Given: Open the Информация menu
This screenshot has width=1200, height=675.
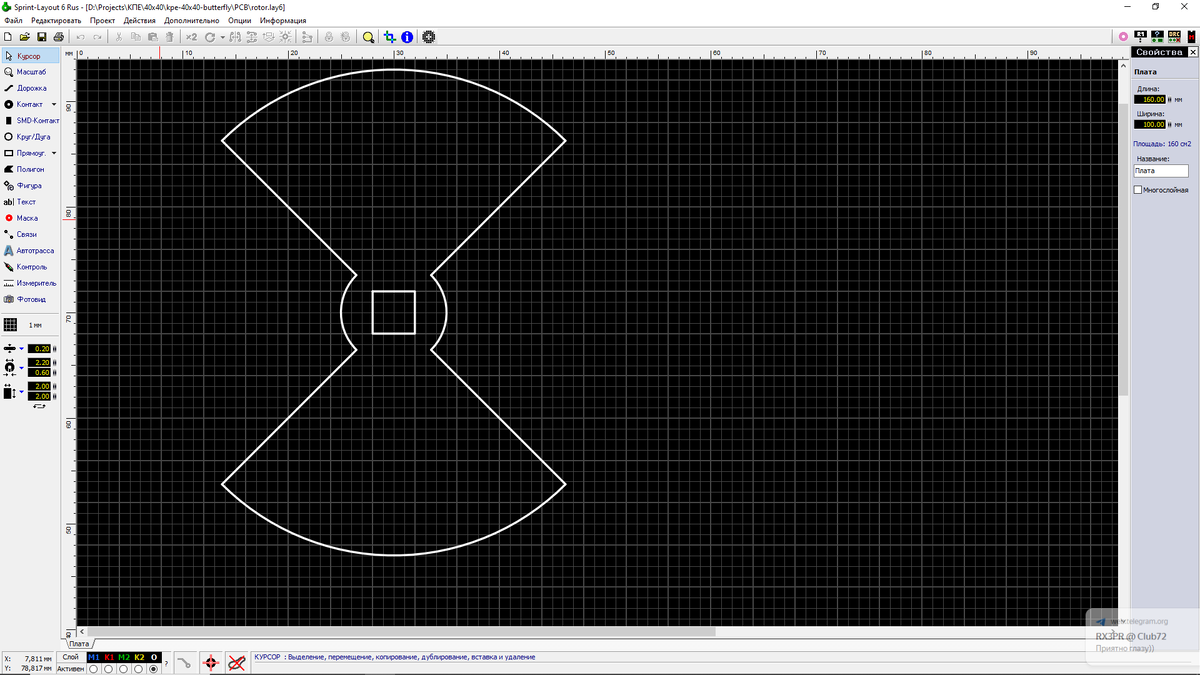Looking at the screenshot, I should [283, 20].
